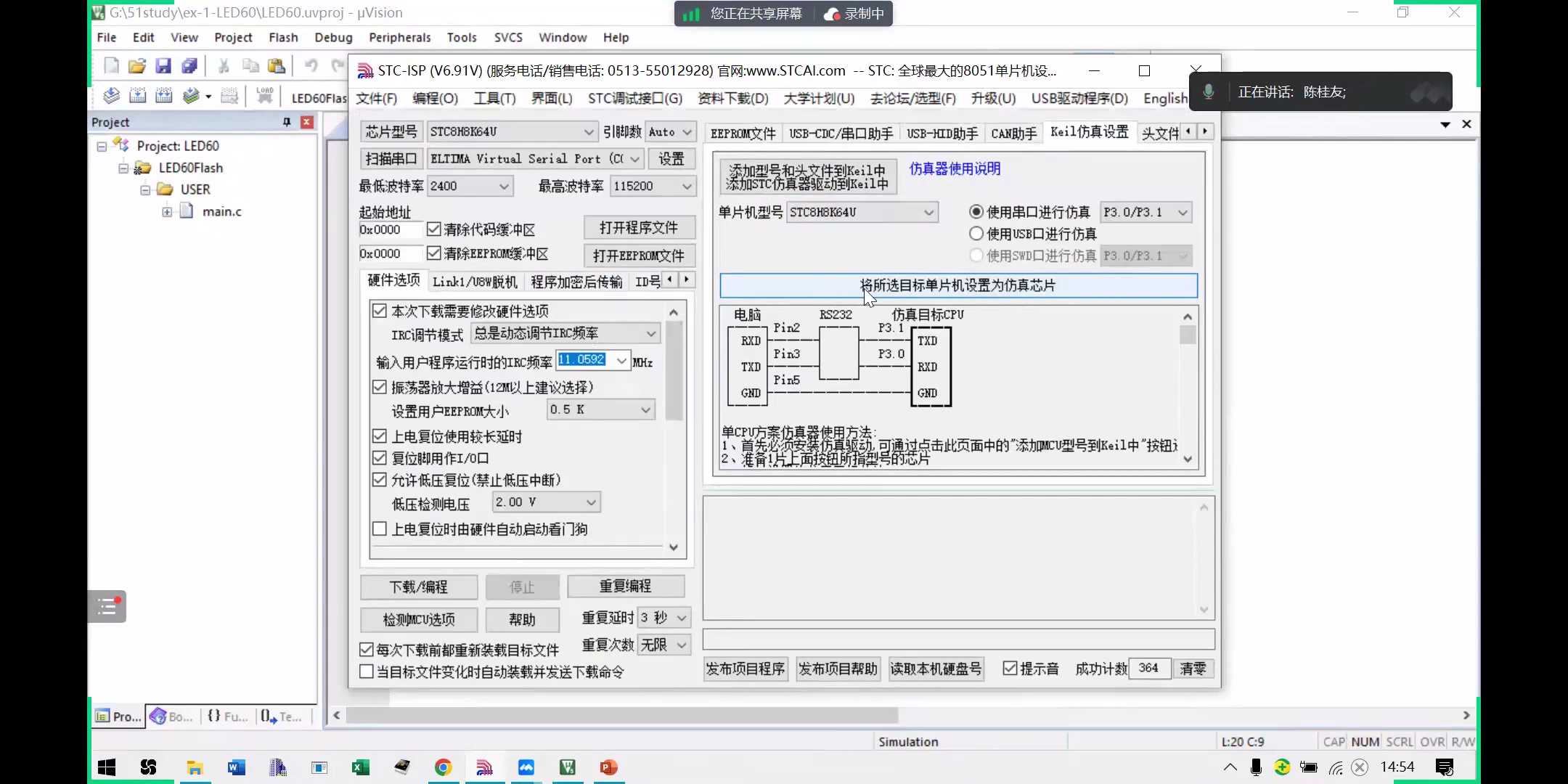Collapse the USER folder in project tree

145,190
